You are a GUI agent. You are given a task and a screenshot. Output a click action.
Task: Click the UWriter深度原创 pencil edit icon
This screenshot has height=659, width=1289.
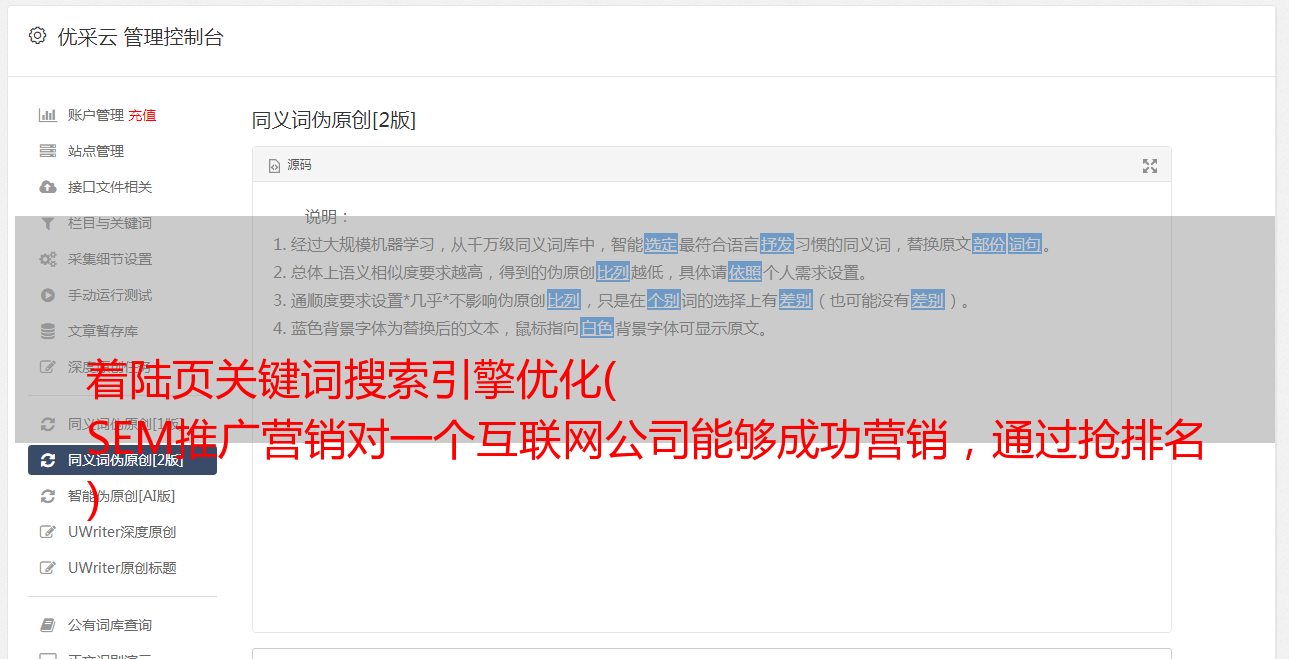[x=47, y=532]
